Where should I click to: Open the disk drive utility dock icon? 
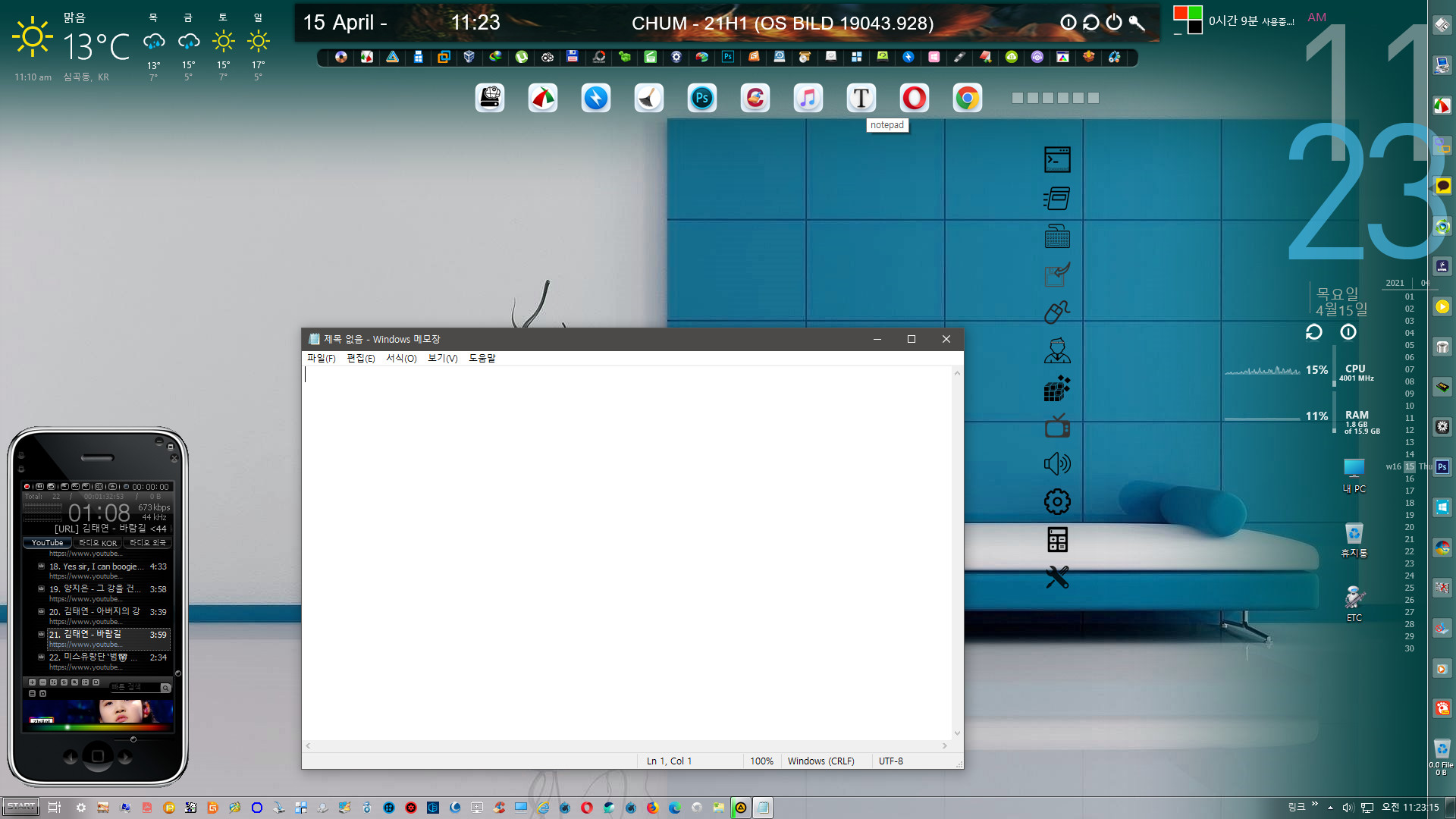pyautogui.click(x=489, y=98)
